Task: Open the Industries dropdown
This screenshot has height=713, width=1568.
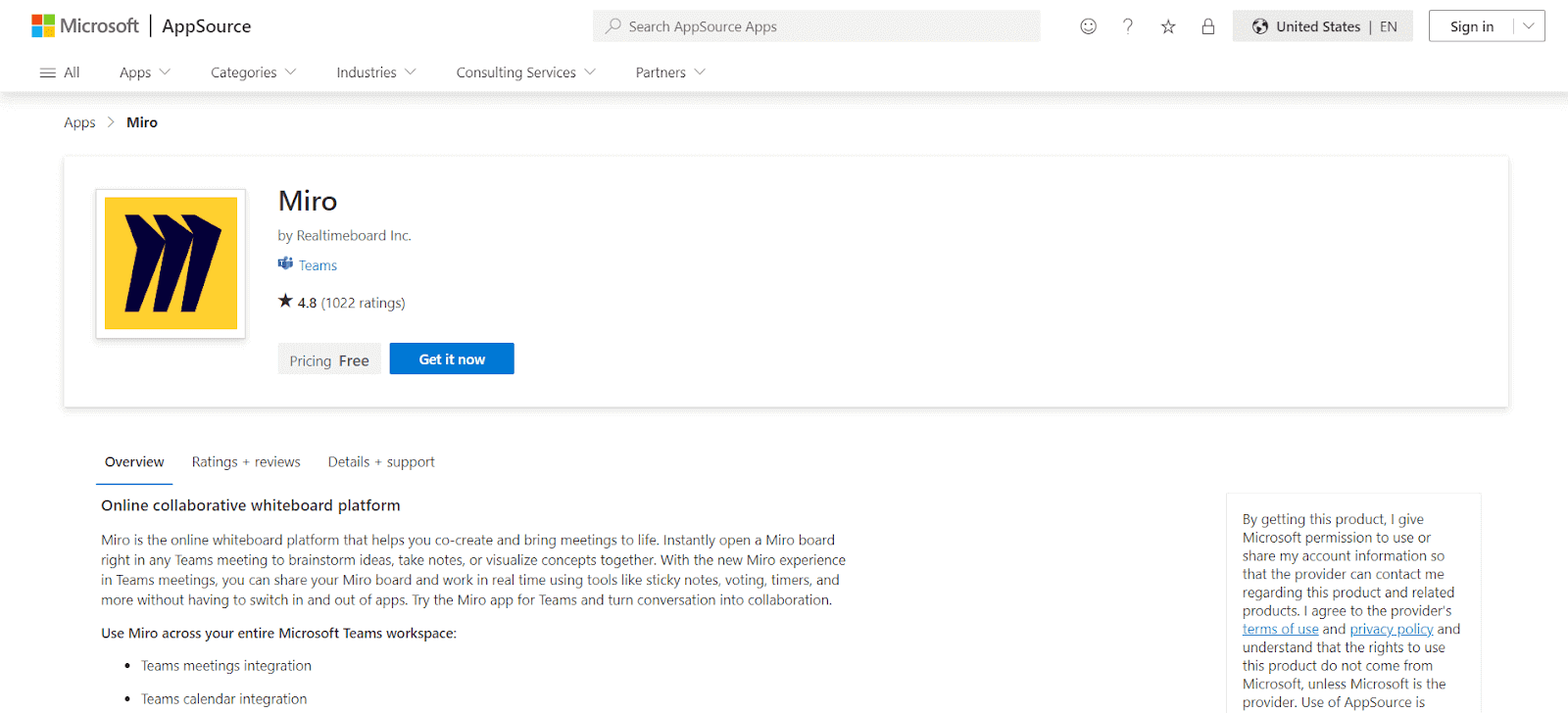Action: point(376,72)
